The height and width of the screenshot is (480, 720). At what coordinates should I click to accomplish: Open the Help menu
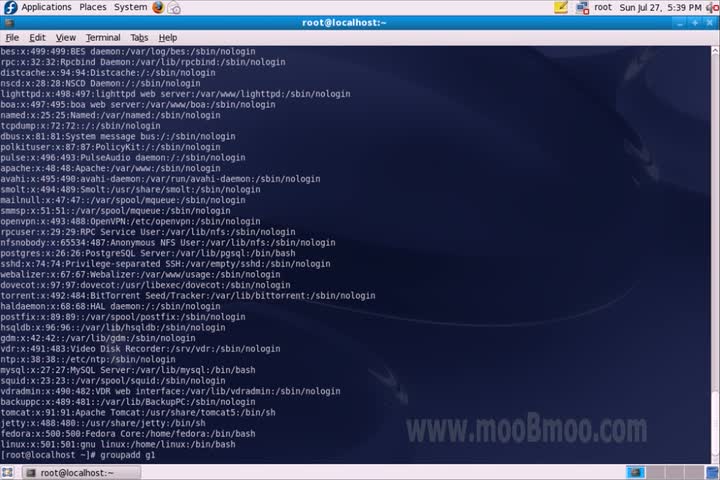point(168,38)
